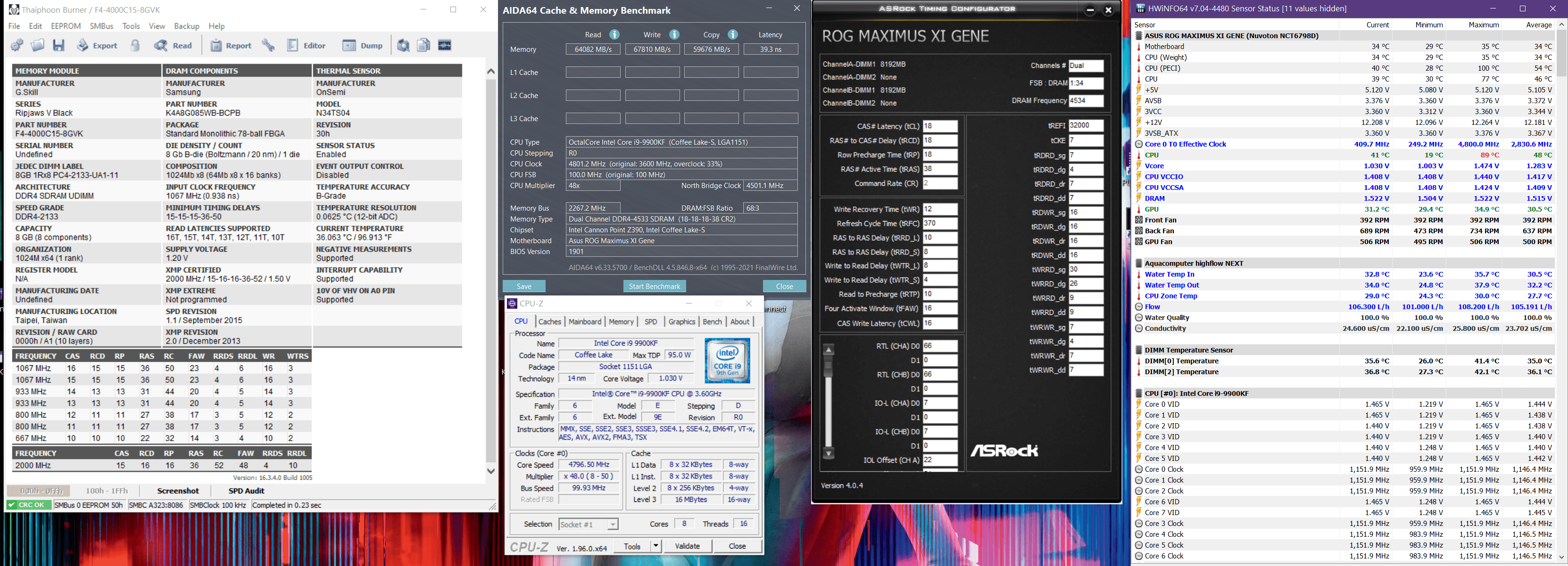Switch to the Mainboard tab in CPU-Z
This screenshot has height=566, width=1568.
585,322
